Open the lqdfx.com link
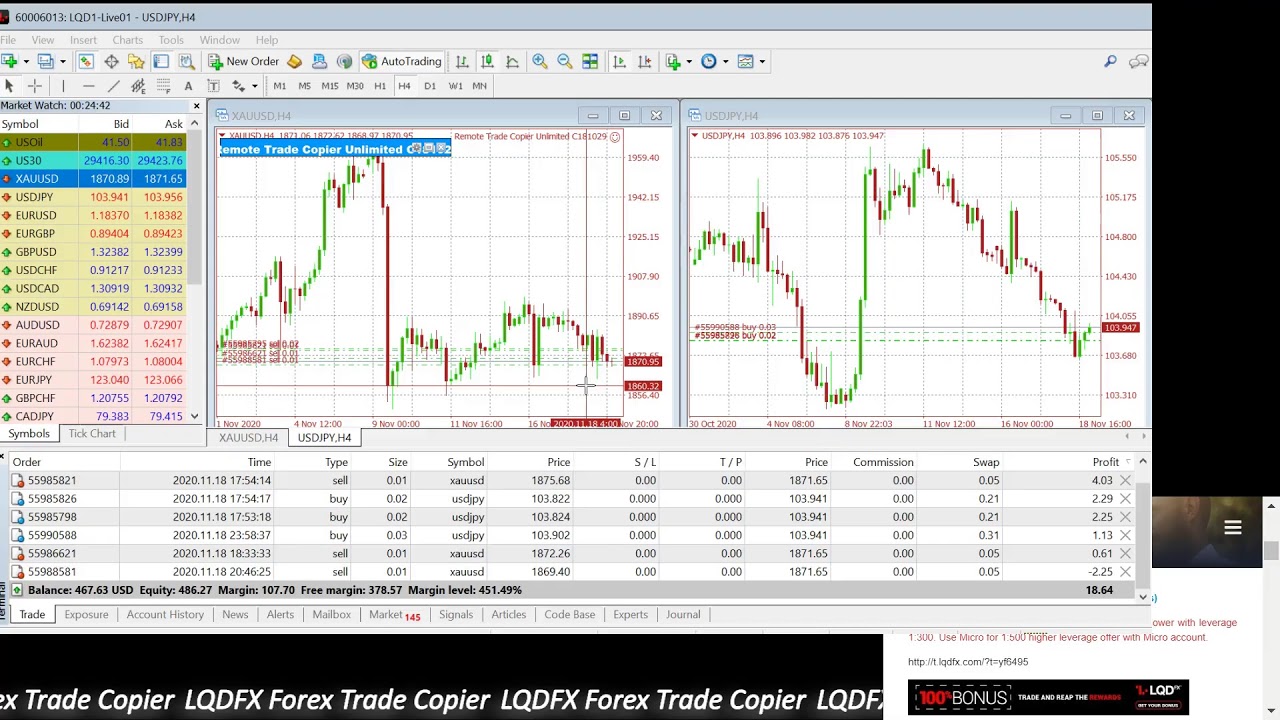Viewport: 1280px width, 720px height. point(968,662)
